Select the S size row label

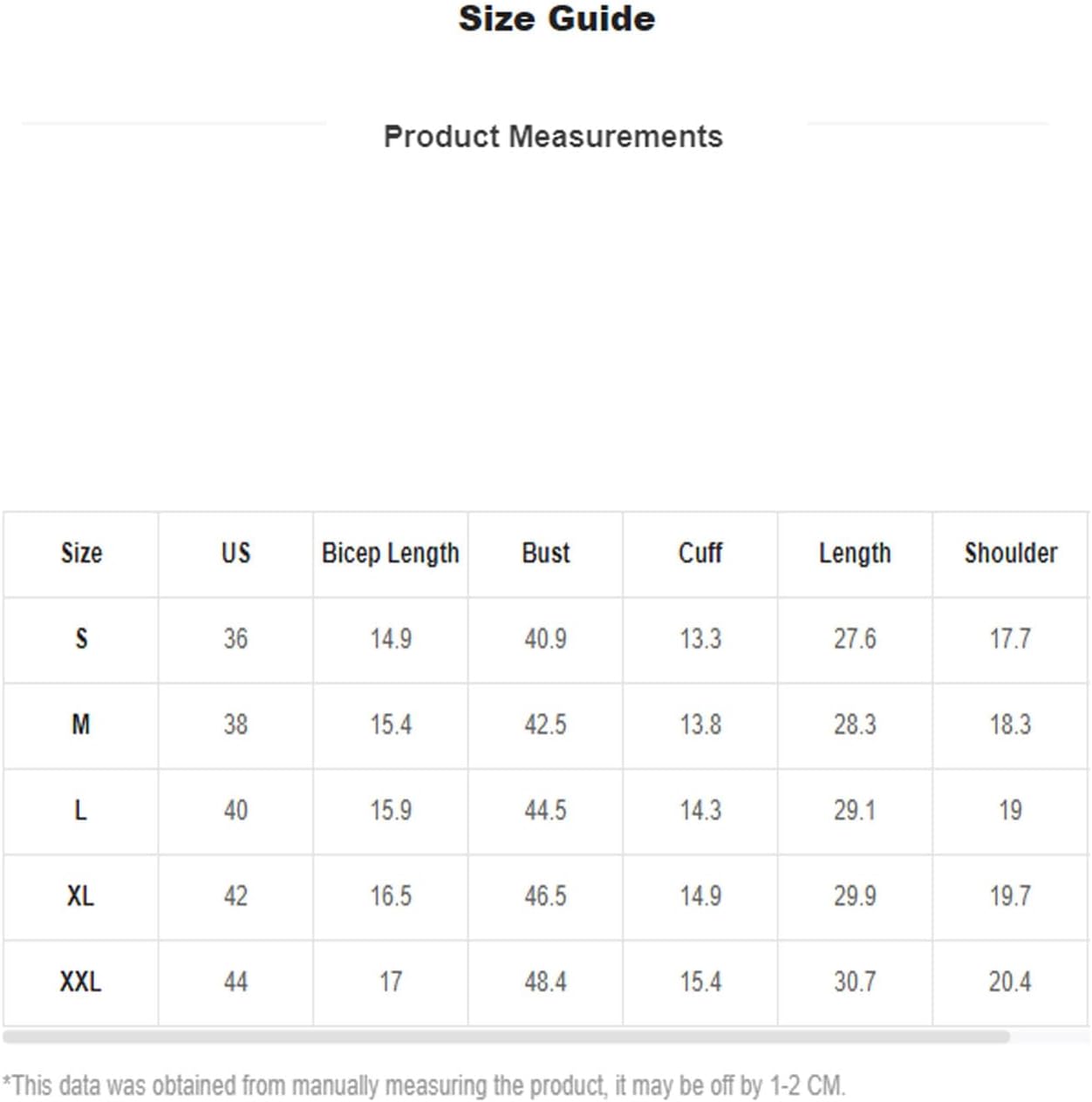pos(81,639)
